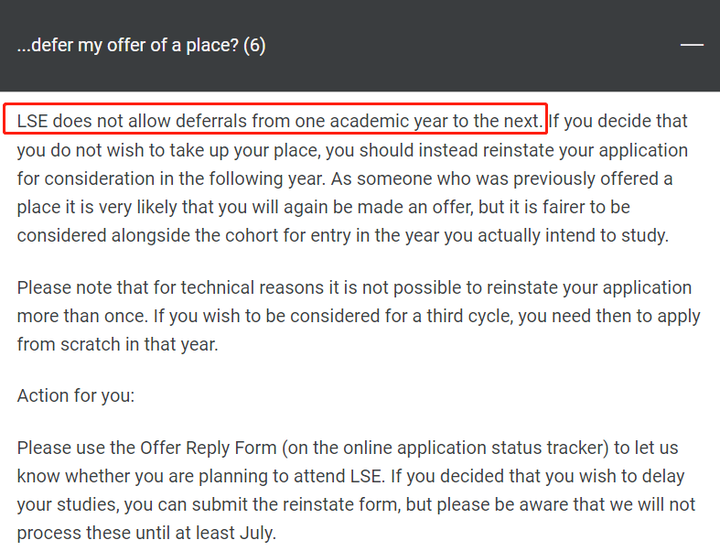This screenshot has width=720, height=551.
Task: Collapse the section using the minus icon
Action: [x=692, y=45]
